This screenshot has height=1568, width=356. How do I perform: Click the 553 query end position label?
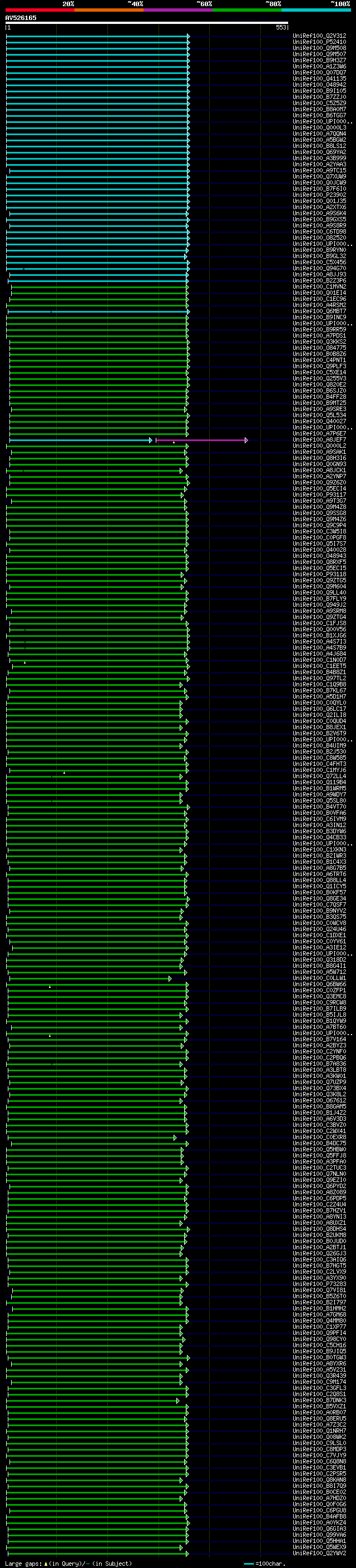point(280,27)
